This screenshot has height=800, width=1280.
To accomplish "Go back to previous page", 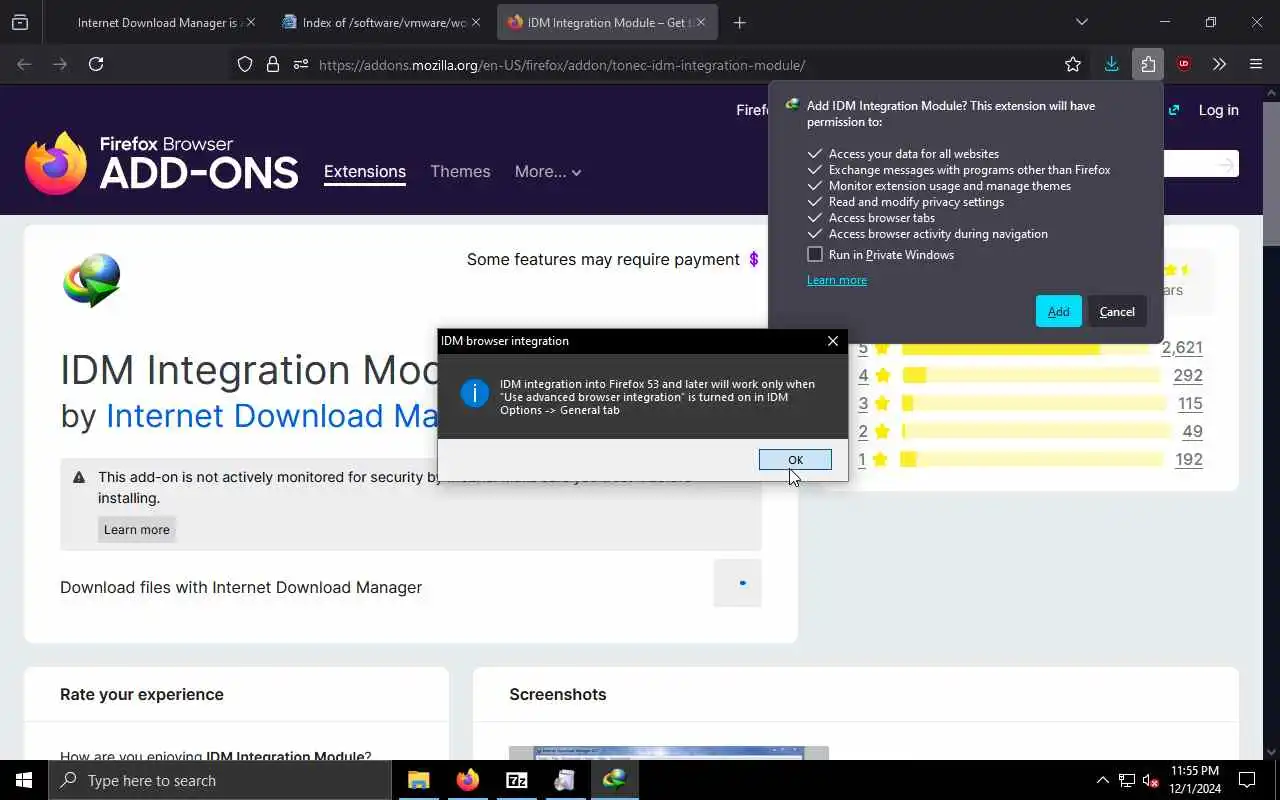I will click(24, 64).
